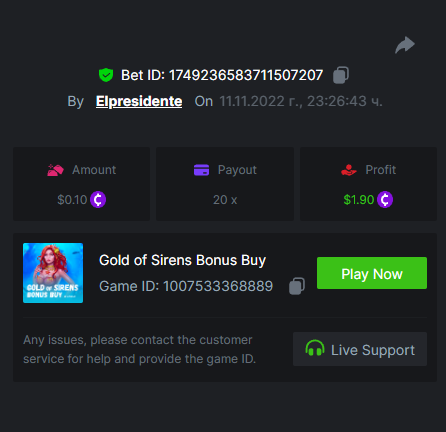446x432 pixels.
Task: Click the Gold of Sirens Bonus Buy title
Action: pyautogui.click(x=182, y=260)
